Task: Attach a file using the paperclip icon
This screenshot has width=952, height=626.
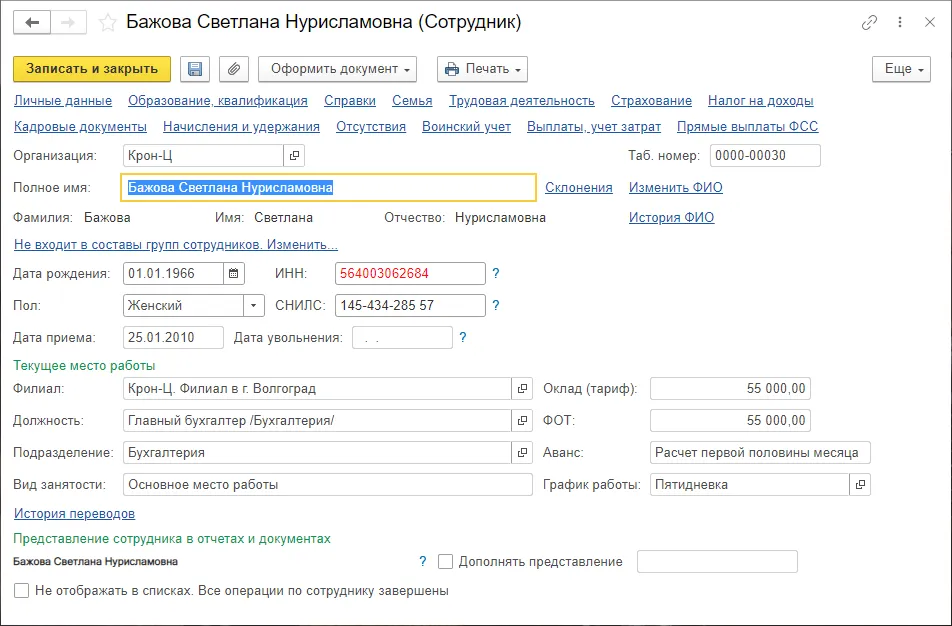Action: click(x=234, y=69)
